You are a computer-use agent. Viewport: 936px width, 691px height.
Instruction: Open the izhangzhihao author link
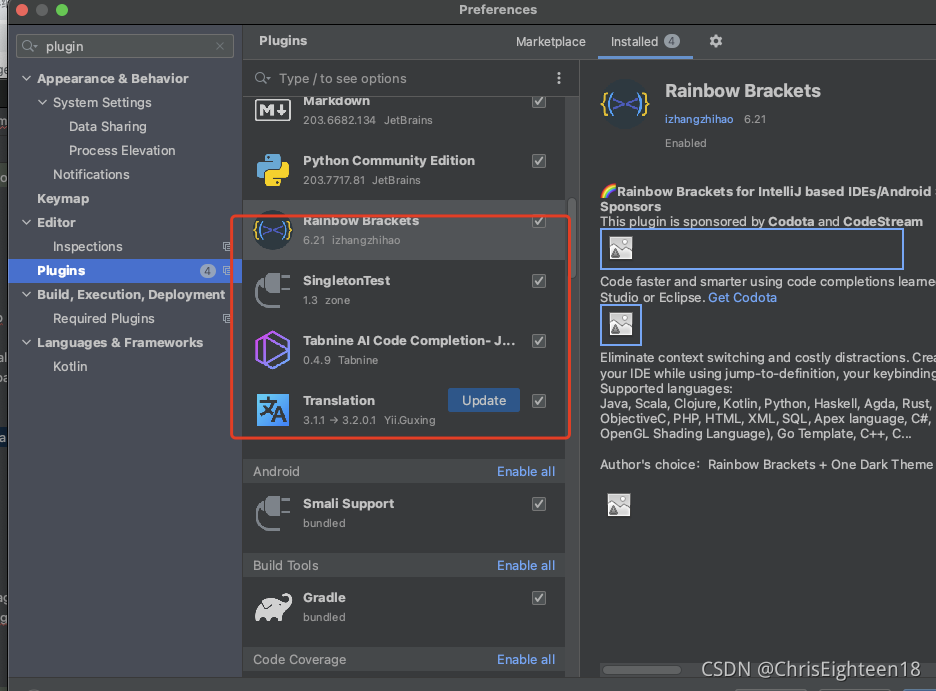pos(698,119)
